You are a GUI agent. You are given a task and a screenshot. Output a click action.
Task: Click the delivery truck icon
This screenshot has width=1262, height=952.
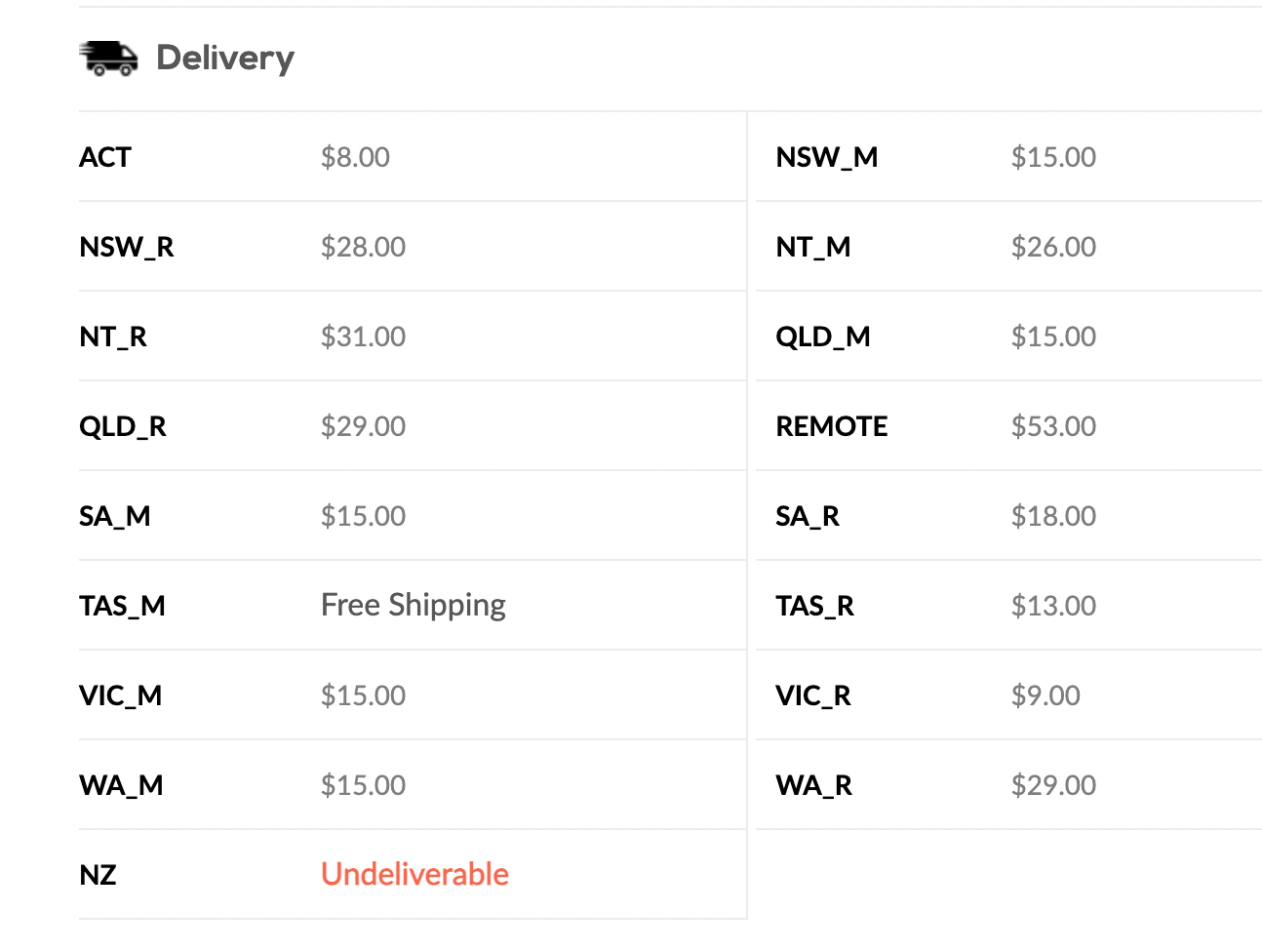108,59
